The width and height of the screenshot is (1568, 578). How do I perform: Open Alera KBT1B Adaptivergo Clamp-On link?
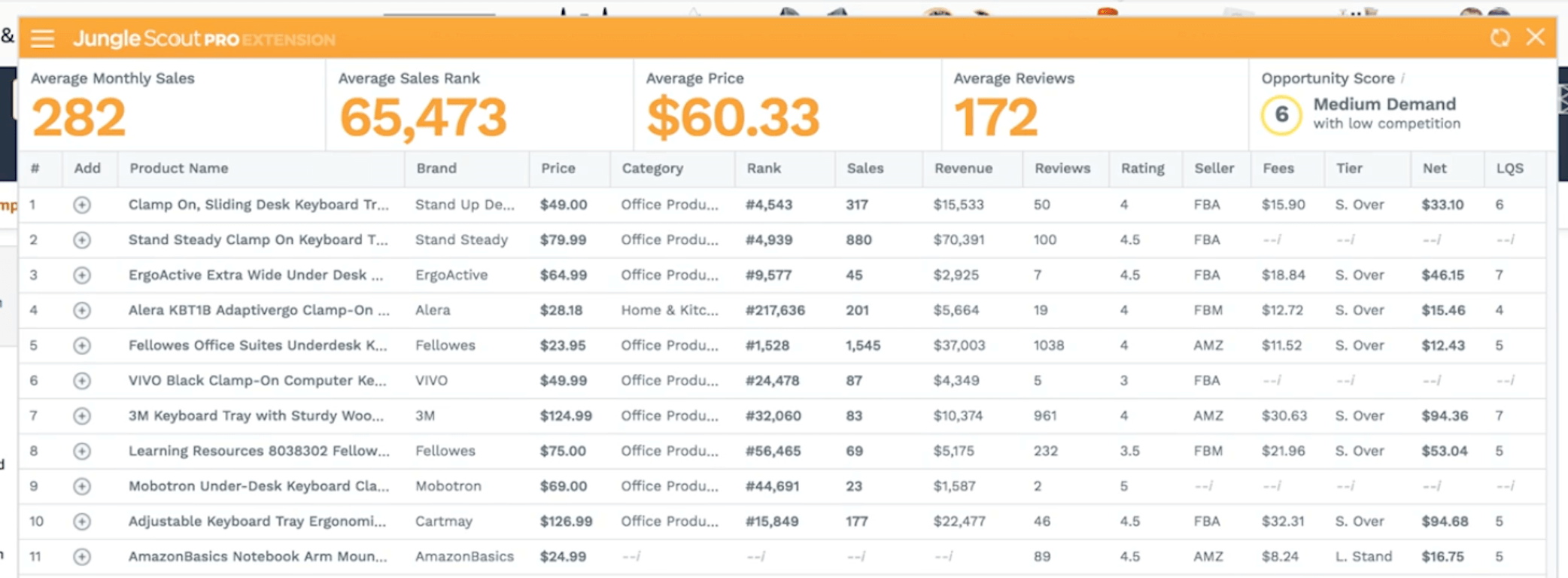pos(259,310)
